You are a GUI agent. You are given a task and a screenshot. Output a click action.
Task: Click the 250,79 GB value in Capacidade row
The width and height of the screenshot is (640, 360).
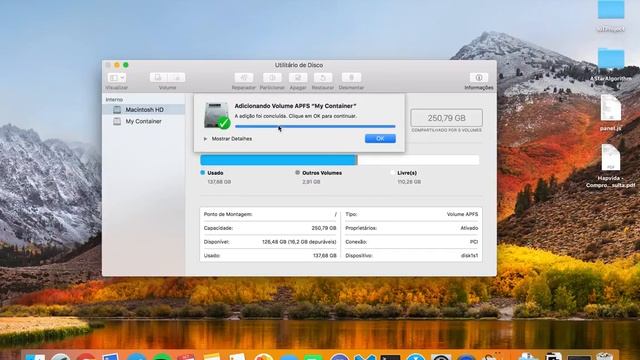pos(324,228)
